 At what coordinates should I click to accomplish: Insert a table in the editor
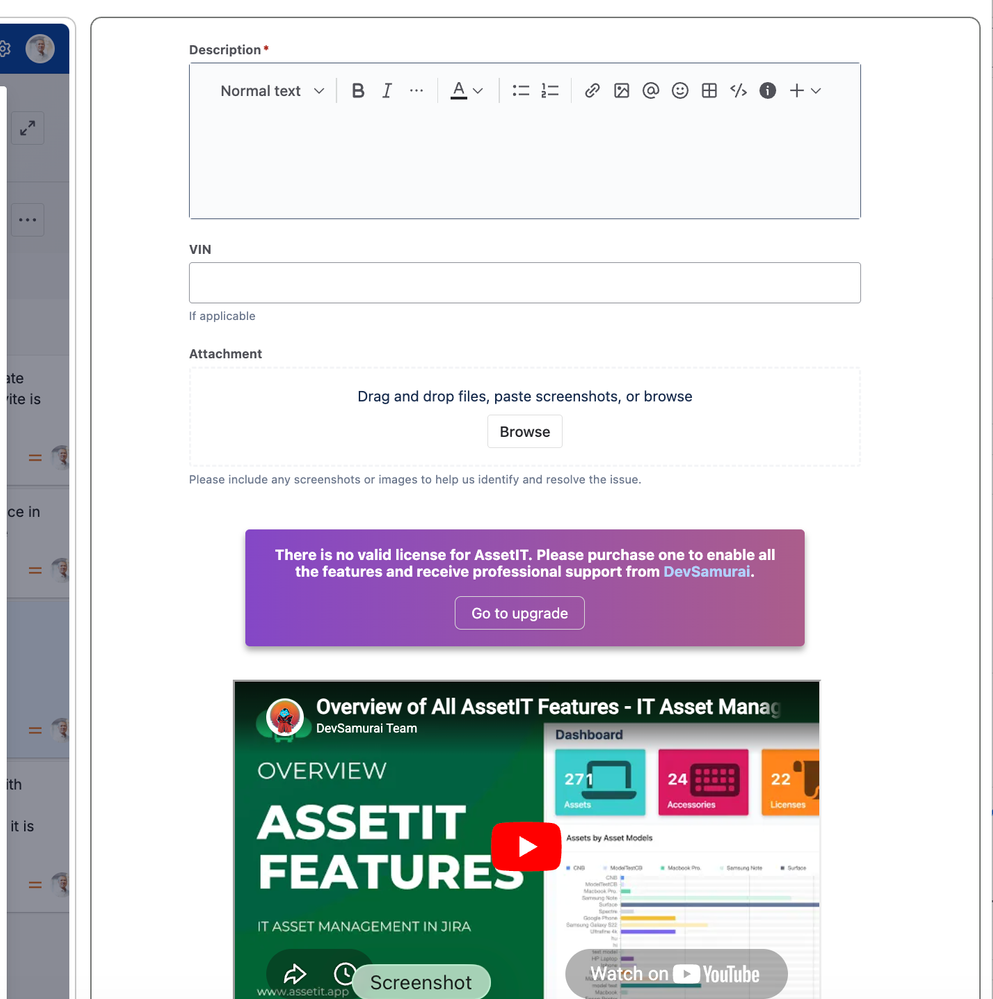click(709, 90)
